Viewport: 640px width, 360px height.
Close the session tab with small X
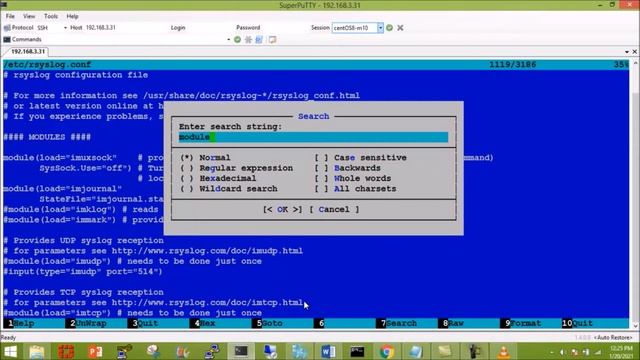(635, 52)
